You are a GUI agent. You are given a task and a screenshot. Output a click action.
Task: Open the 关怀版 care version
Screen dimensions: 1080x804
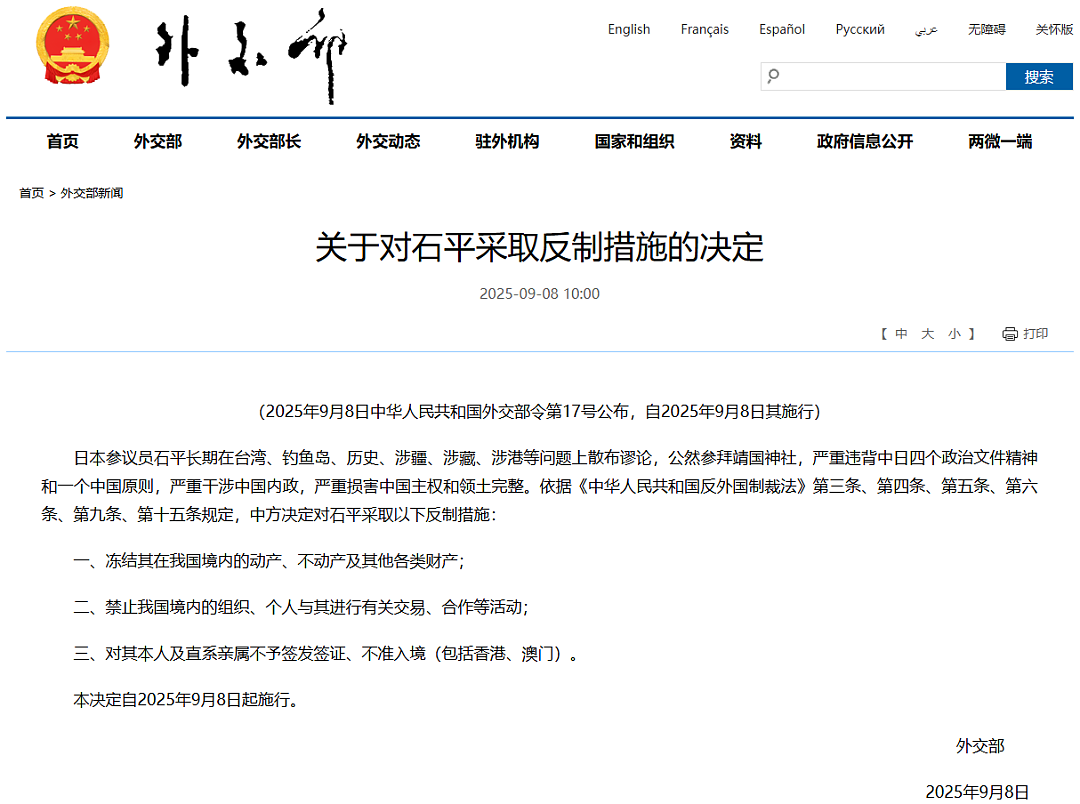1055,29
